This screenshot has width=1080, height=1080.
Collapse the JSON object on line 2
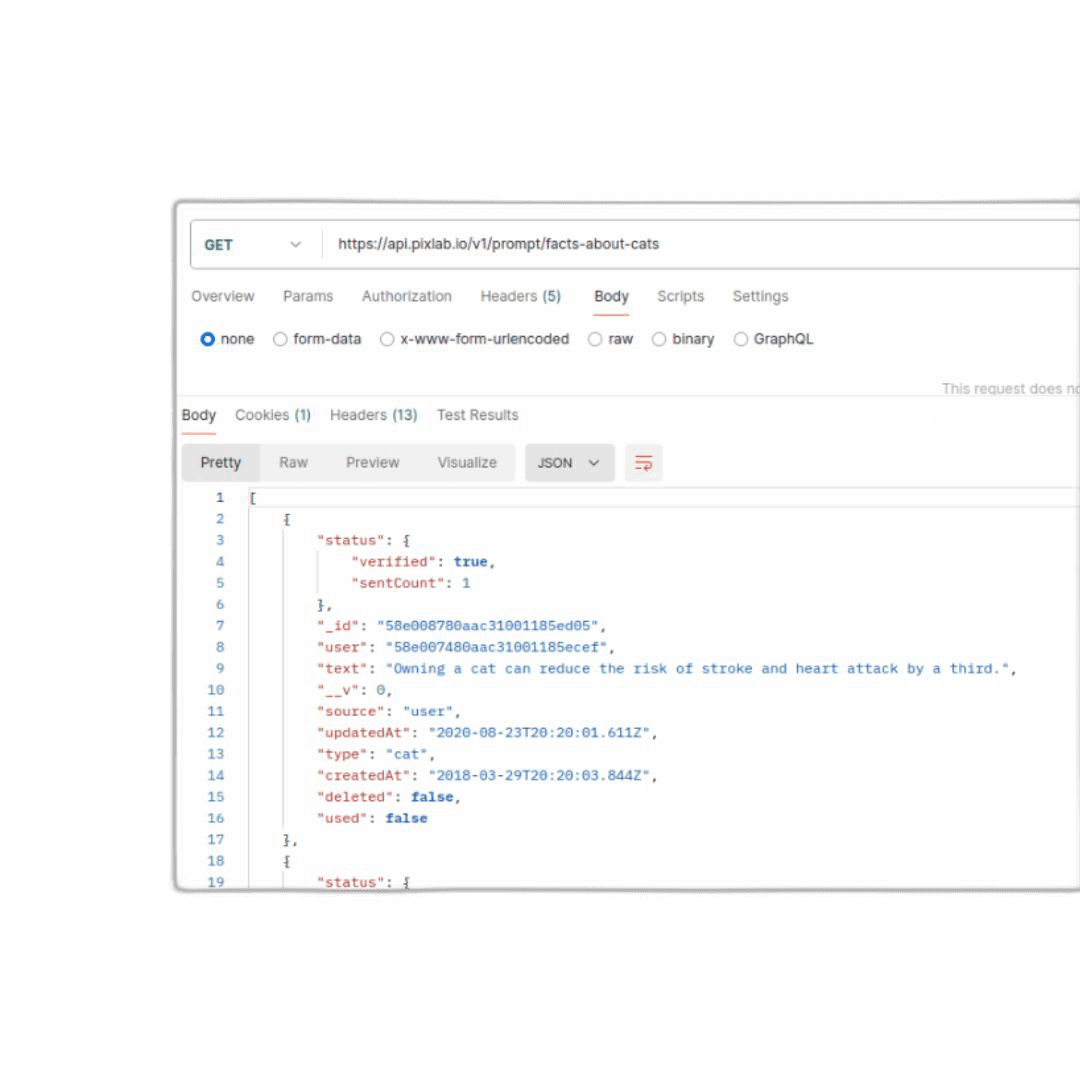(x=287, y=519)
